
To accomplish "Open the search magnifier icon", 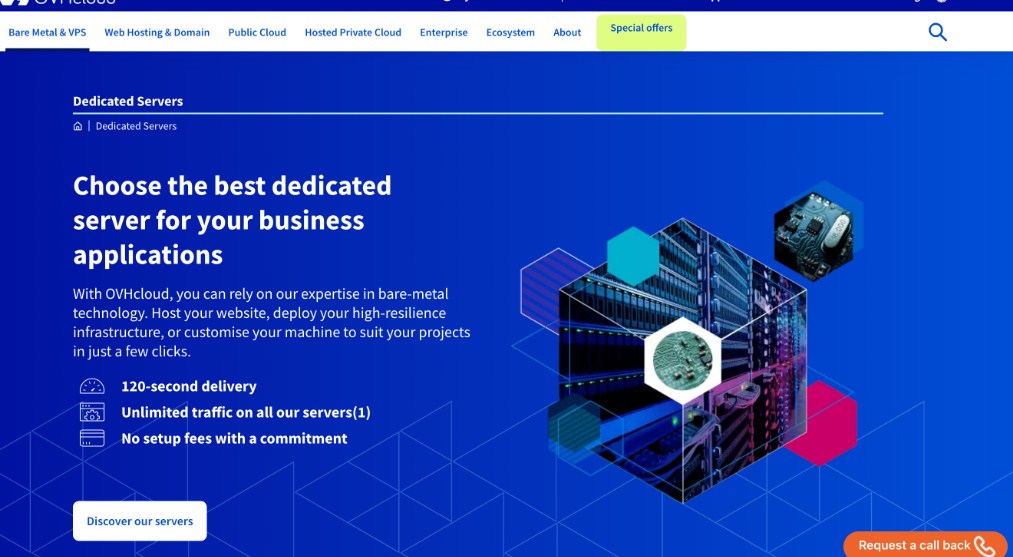I will [x=937, y=32].
